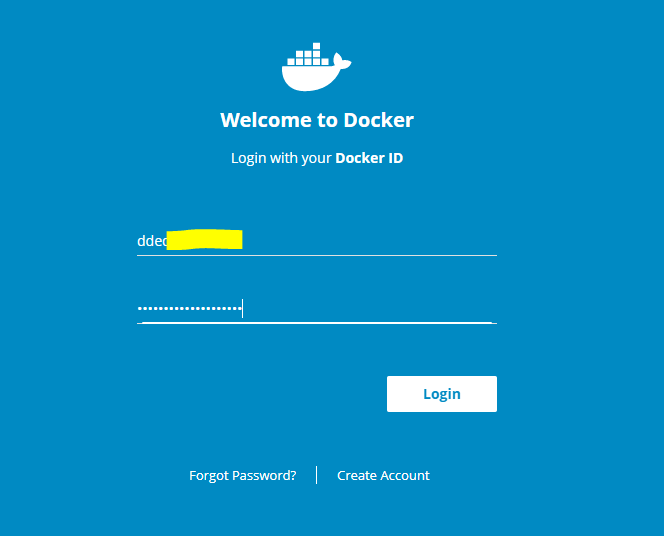The height and width of the screenshot is (536, 664).
Task: Click empty space right of password dots
Action: click(x=370, y=308)
